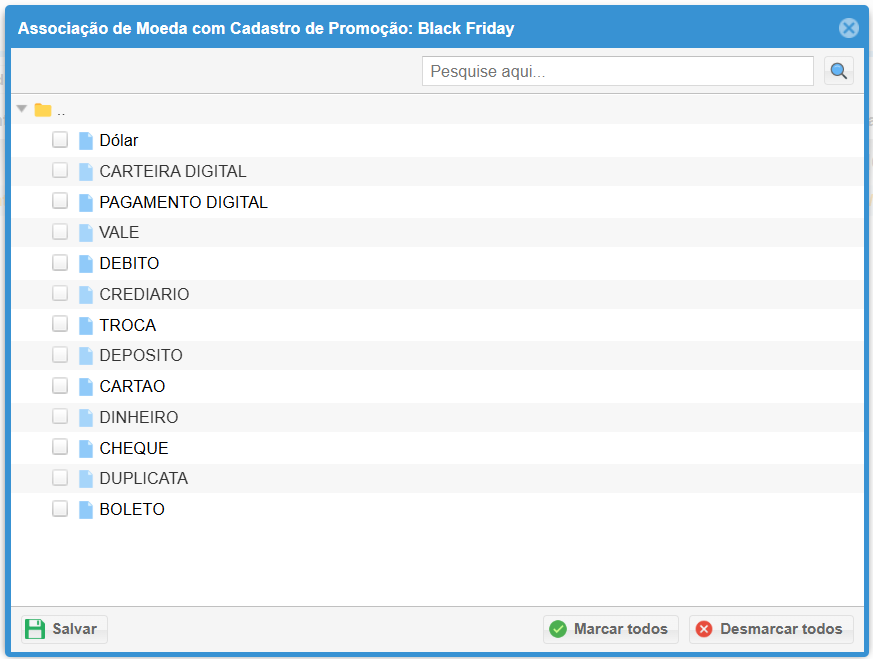Select the DEPOSITO tree item label

click(x=141, y=356)
